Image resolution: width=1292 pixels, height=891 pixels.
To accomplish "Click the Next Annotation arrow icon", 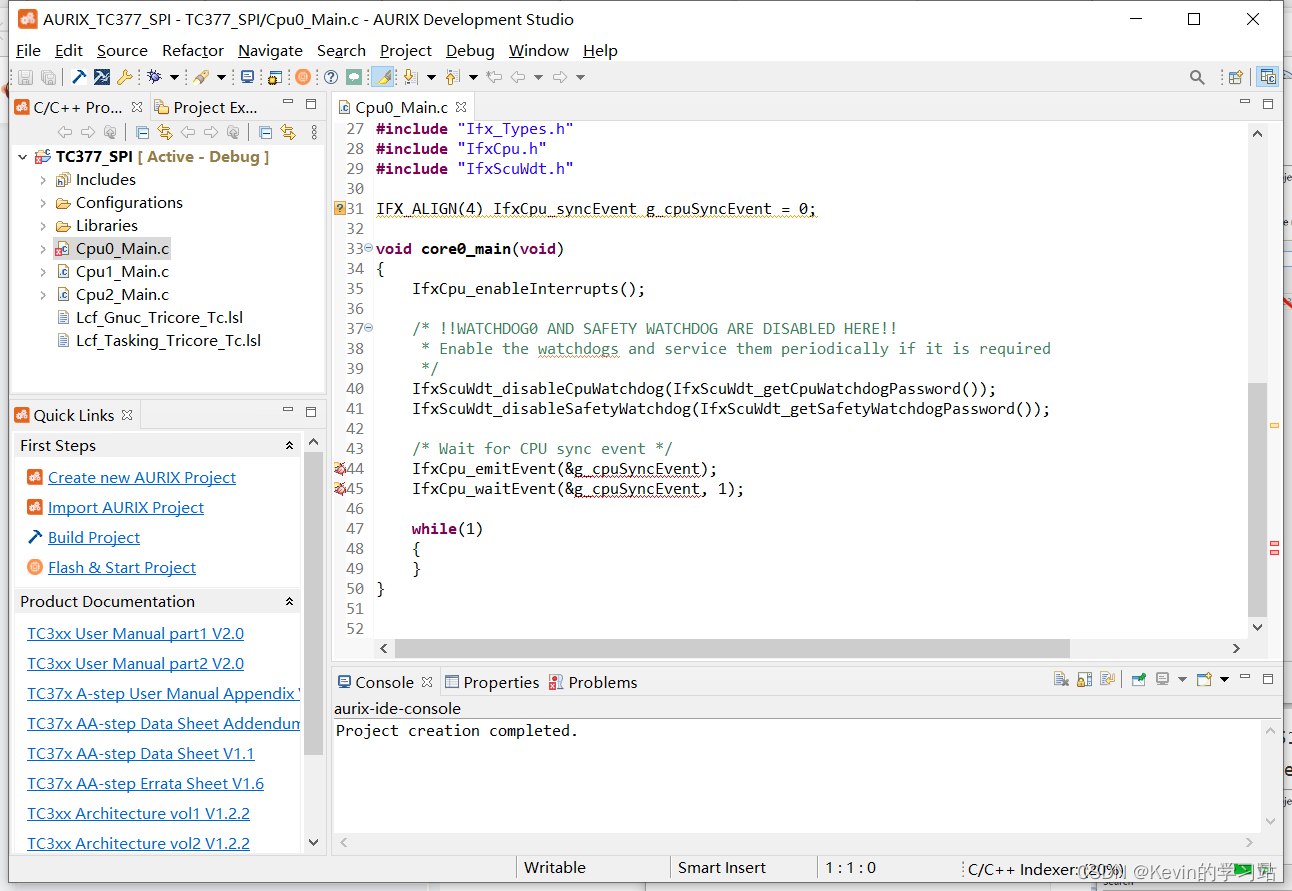I will [410, 77].
